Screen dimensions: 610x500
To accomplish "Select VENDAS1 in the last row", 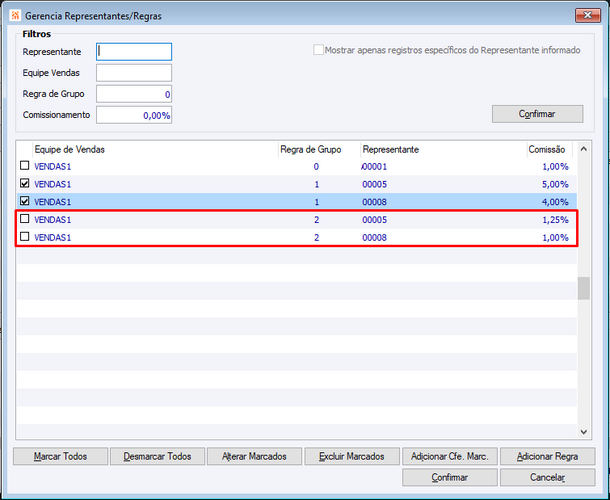I will (x=53, y=237).
